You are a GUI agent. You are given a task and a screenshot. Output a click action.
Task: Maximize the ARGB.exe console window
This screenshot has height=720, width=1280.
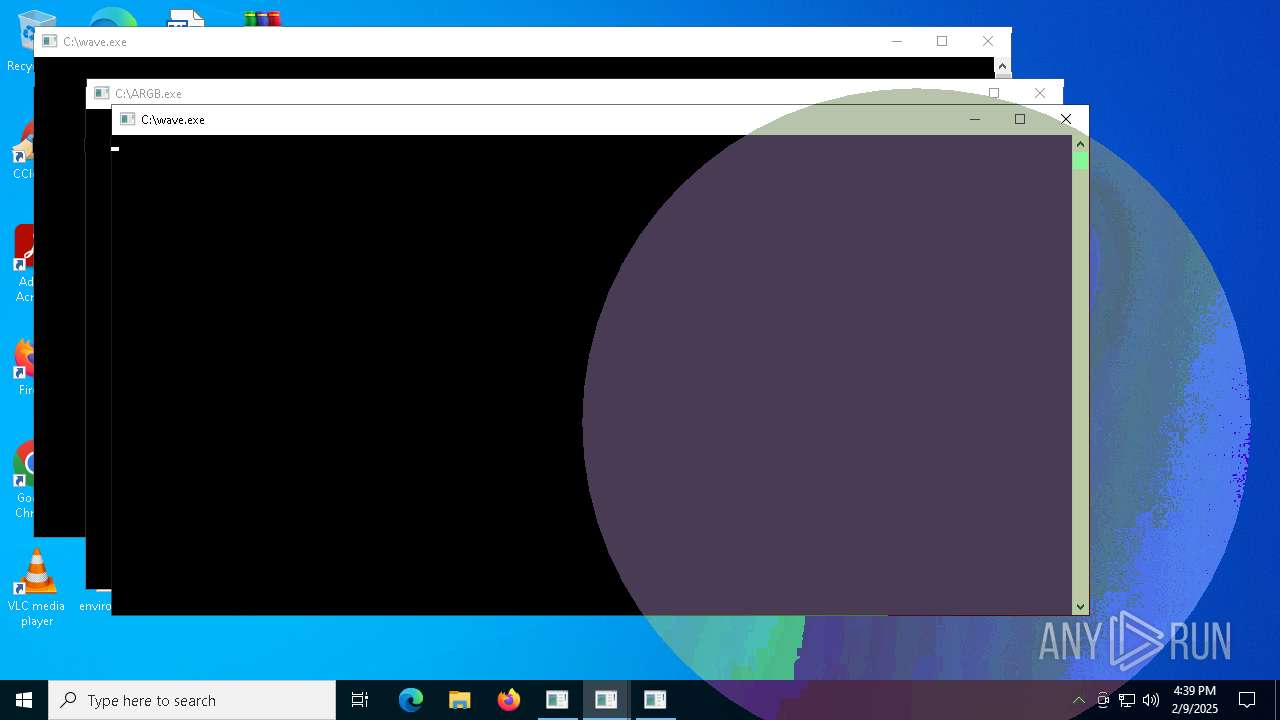click(x=994, y=93)
